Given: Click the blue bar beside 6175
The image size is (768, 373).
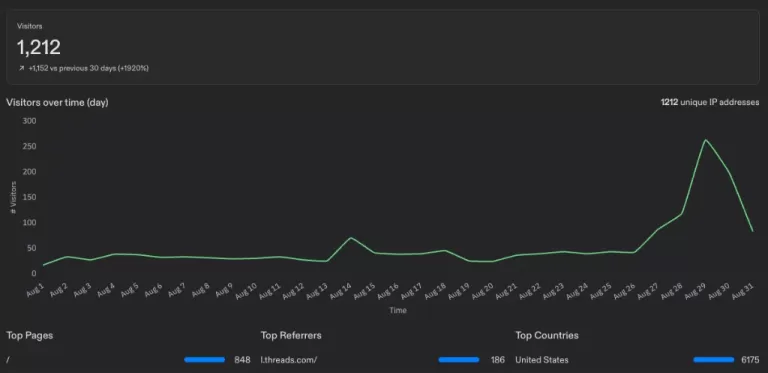Looking at the screenshot, I should click(x=714, y=360).
